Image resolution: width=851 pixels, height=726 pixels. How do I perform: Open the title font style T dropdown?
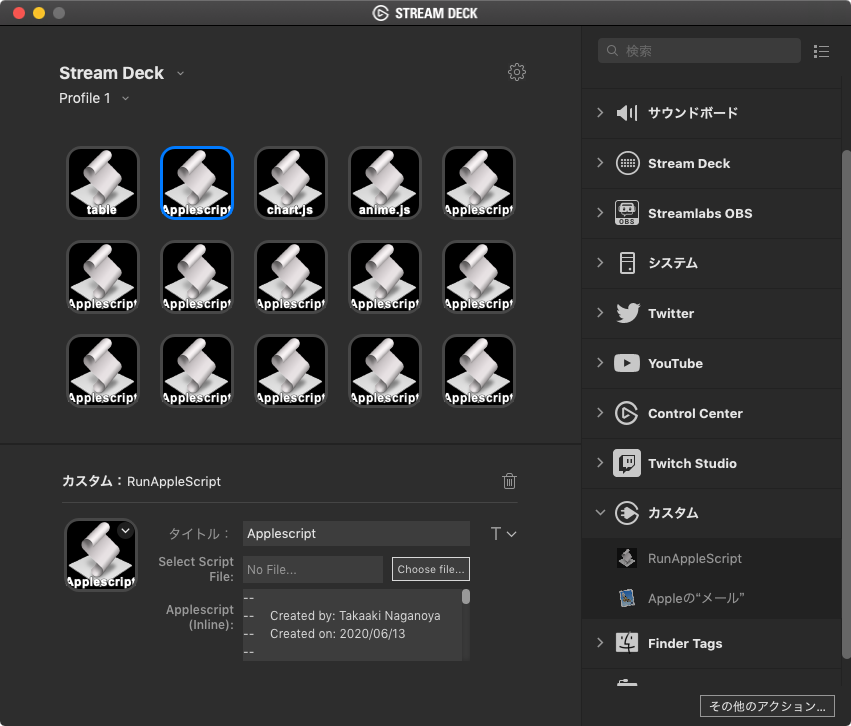pyautogui.click(x=503, y=534)
